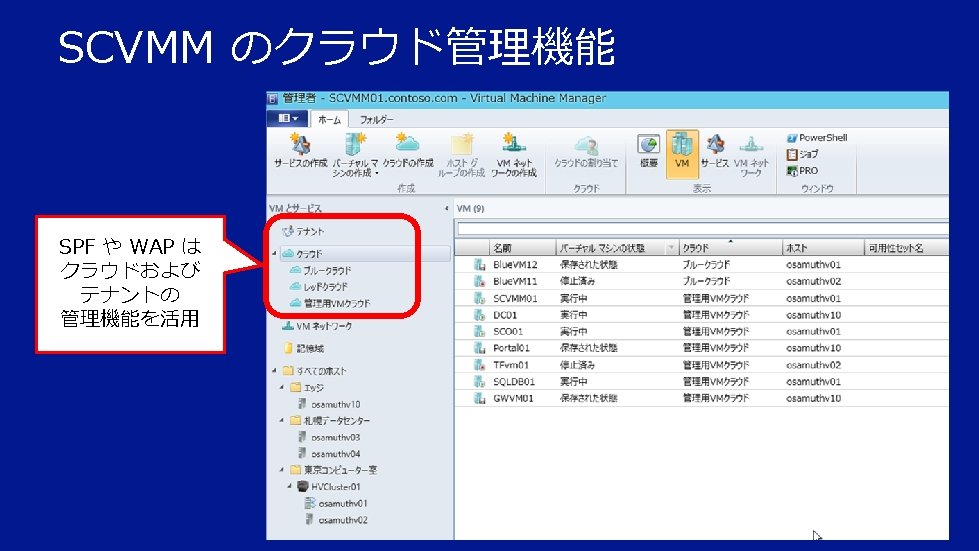This screenshot has height=551, width=979.
Task: Select the TFvm01 VM row
Action: click(x=701, y=365)
